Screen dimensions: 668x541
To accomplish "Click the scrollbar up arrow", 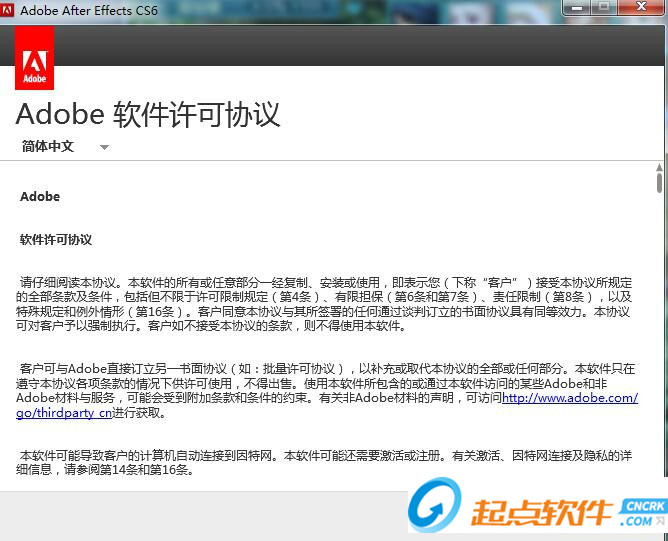I will point(659,167).
